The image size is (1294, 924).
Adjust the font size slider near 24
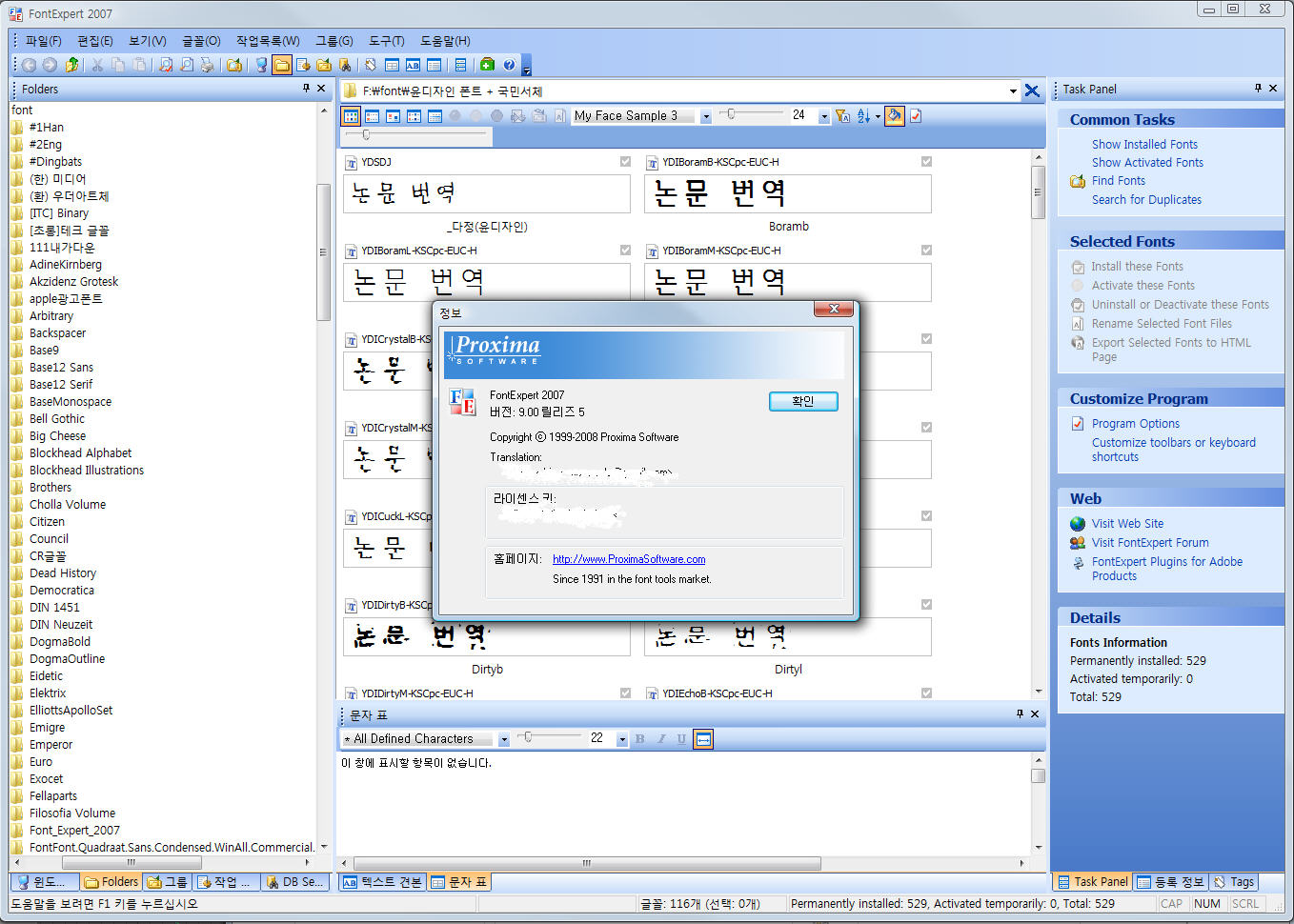(x=731, y=114)
